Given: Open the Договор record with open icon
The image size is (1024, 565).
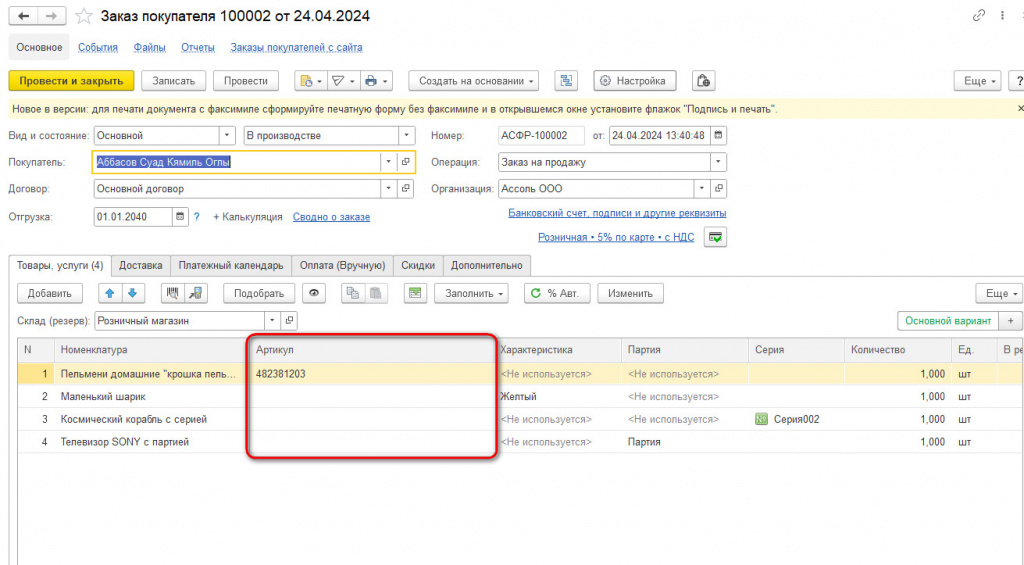Looking at the screenshot, I should pos(406,189).
